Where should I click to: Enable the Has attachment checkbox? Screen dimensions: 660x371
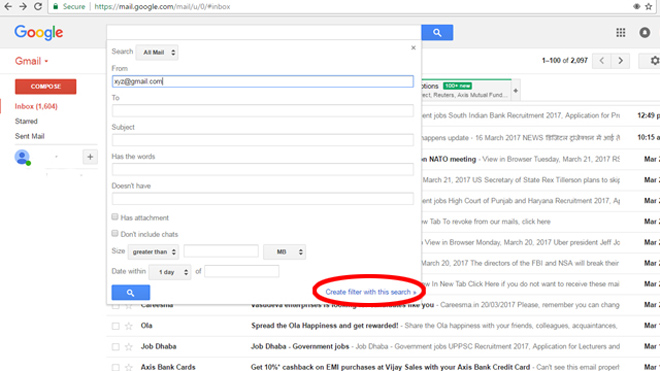pos(115,216)
